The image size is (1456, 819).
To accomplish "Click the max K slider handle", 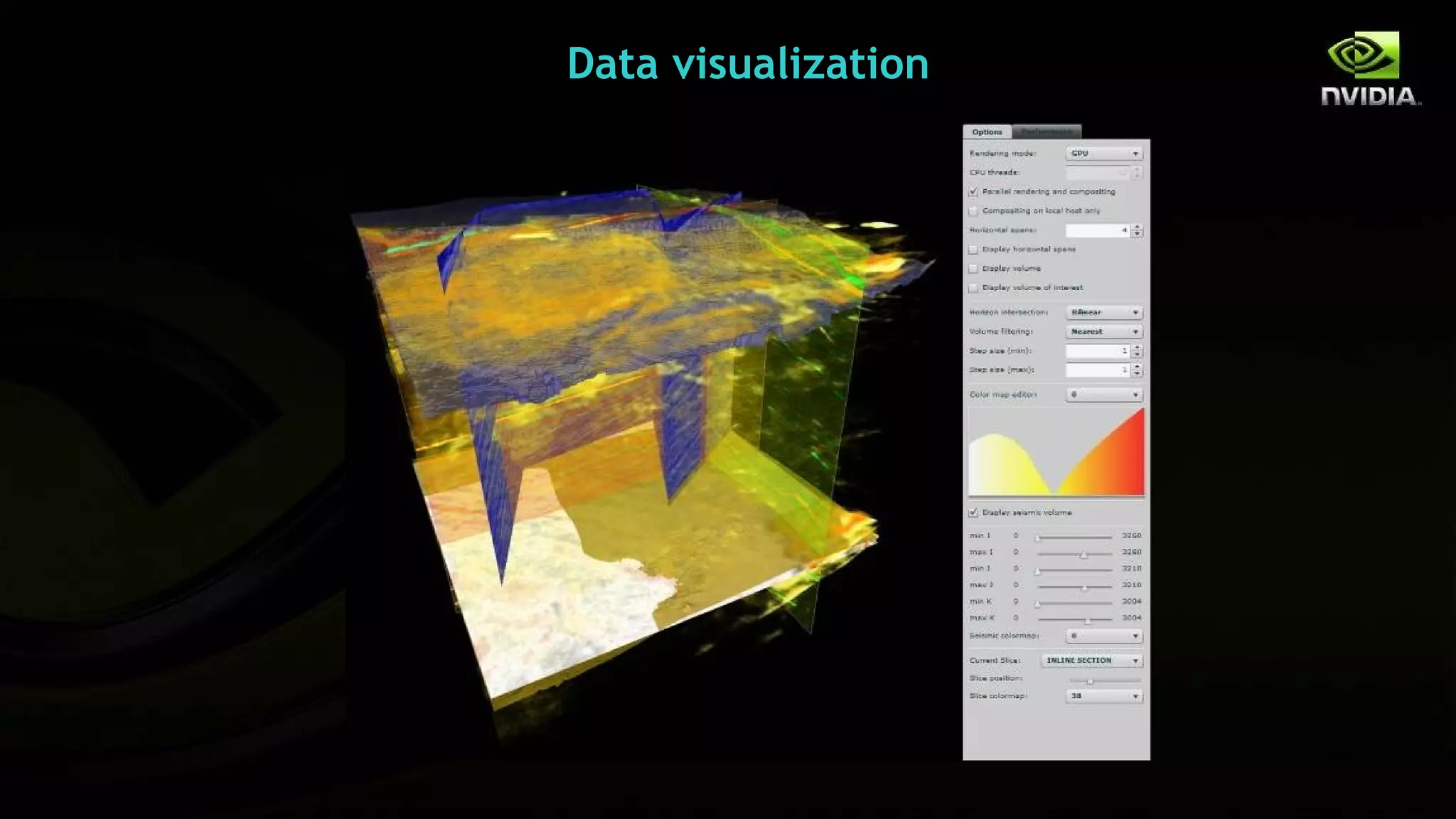I will [x=1087, y=620].
